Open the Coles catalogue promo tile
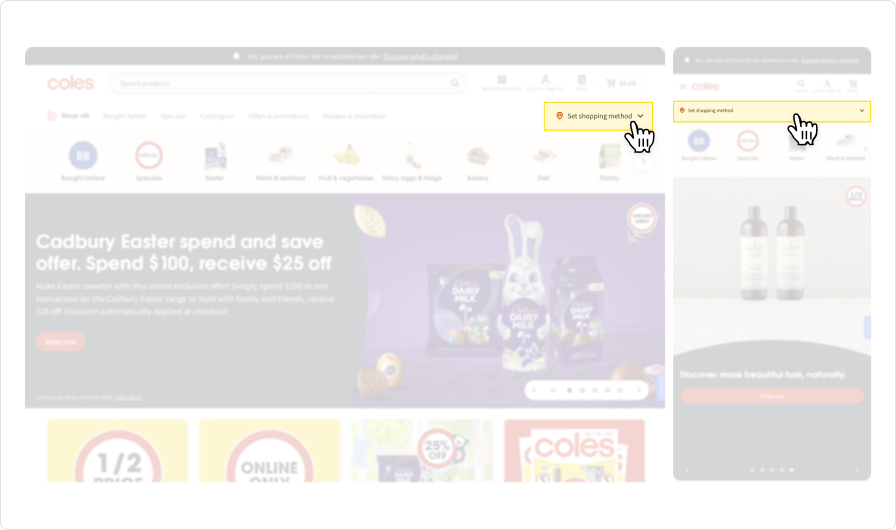Image resolution: width=896 pixels, height=530 pixels. pyautogui.click(x=574, y=451)
